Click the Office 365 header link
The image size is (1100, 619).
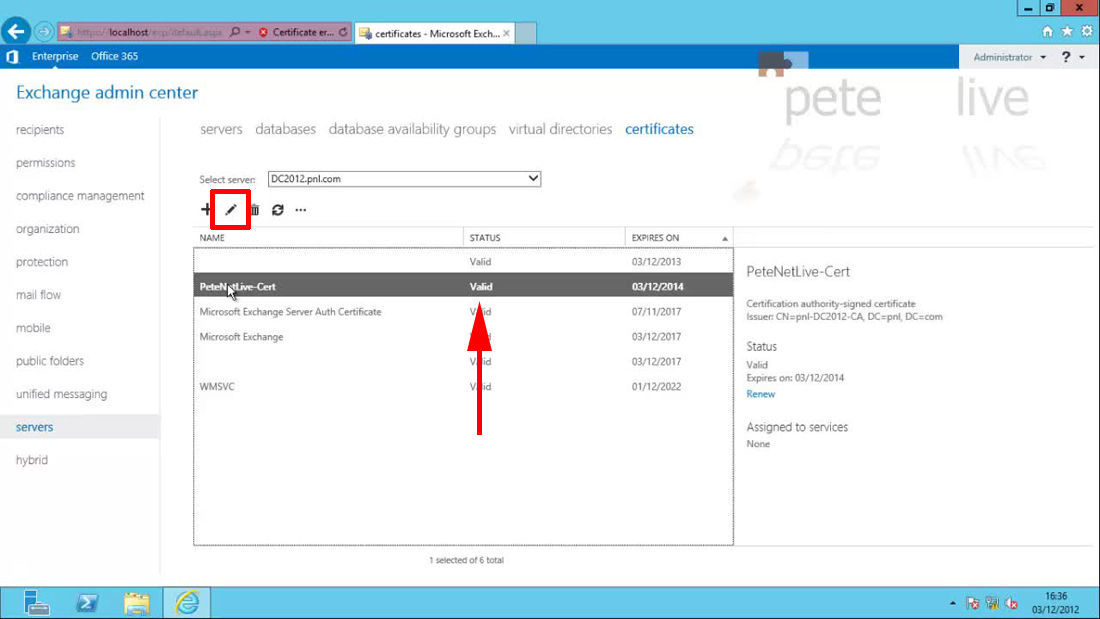(x=114, y=56)
